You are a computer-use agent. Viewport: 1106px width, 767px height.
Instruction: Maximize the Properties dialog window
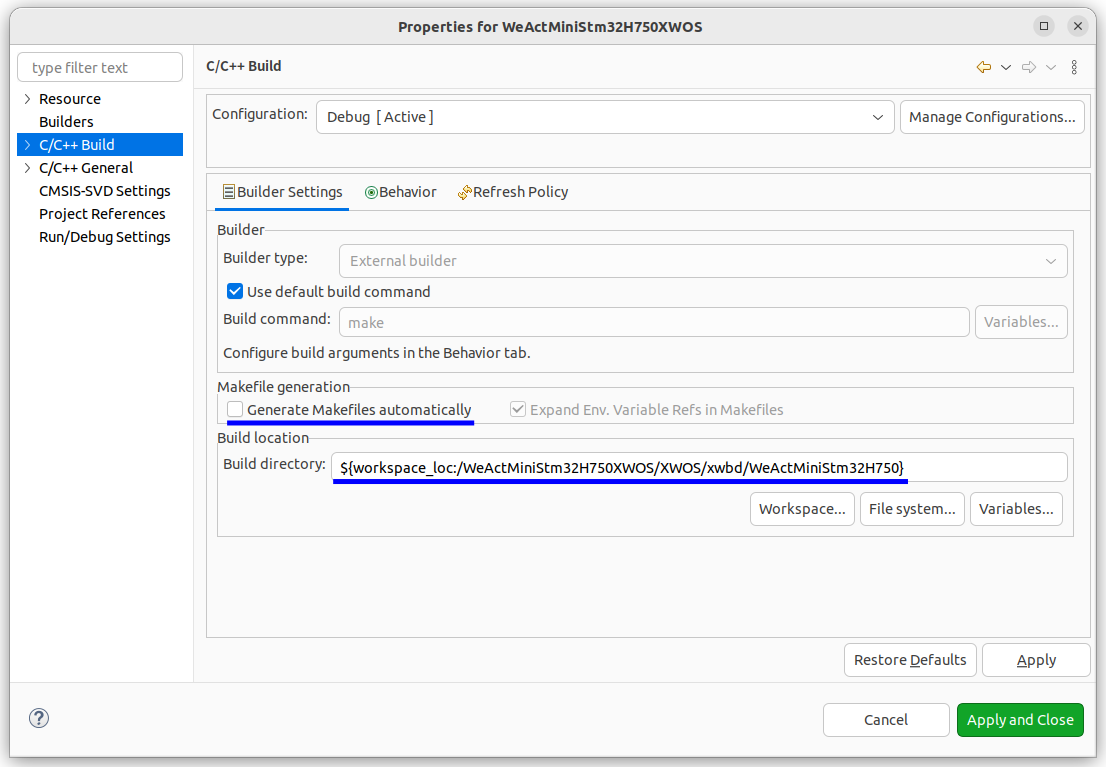(x=1044, y=26)
